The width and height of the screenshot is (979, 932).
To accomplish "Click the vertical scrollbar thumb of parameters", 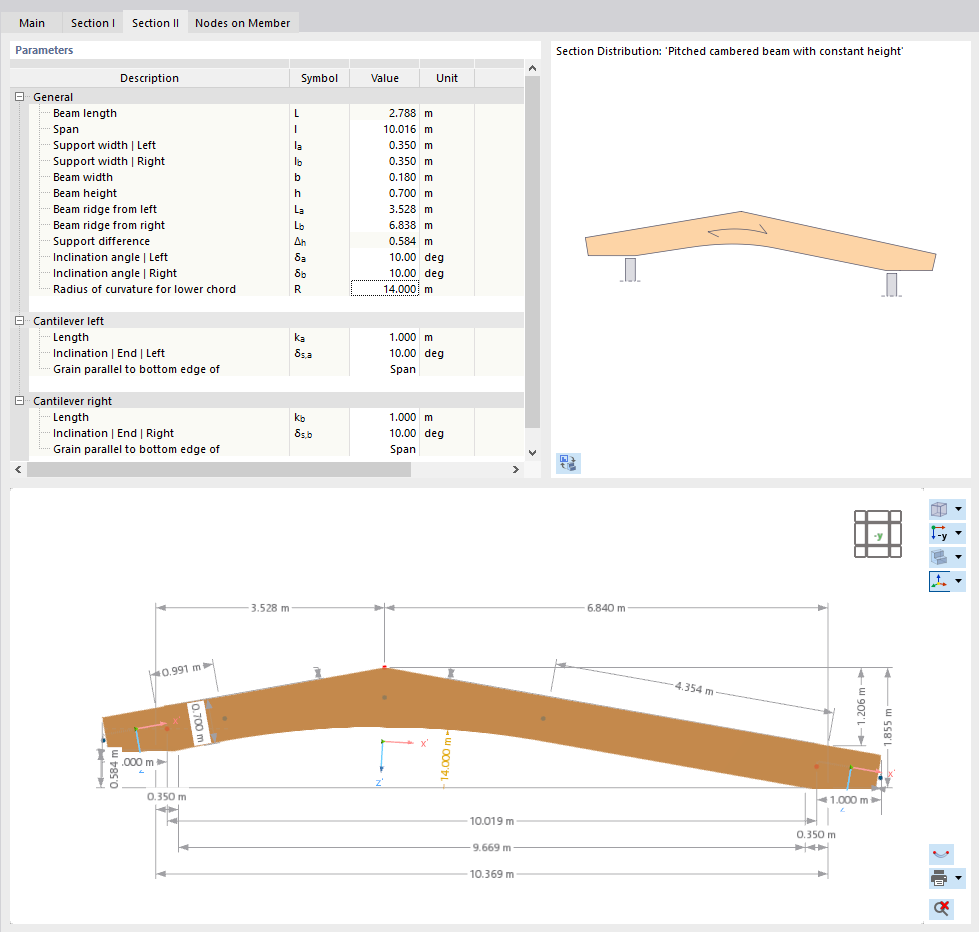I will [533, 252].
